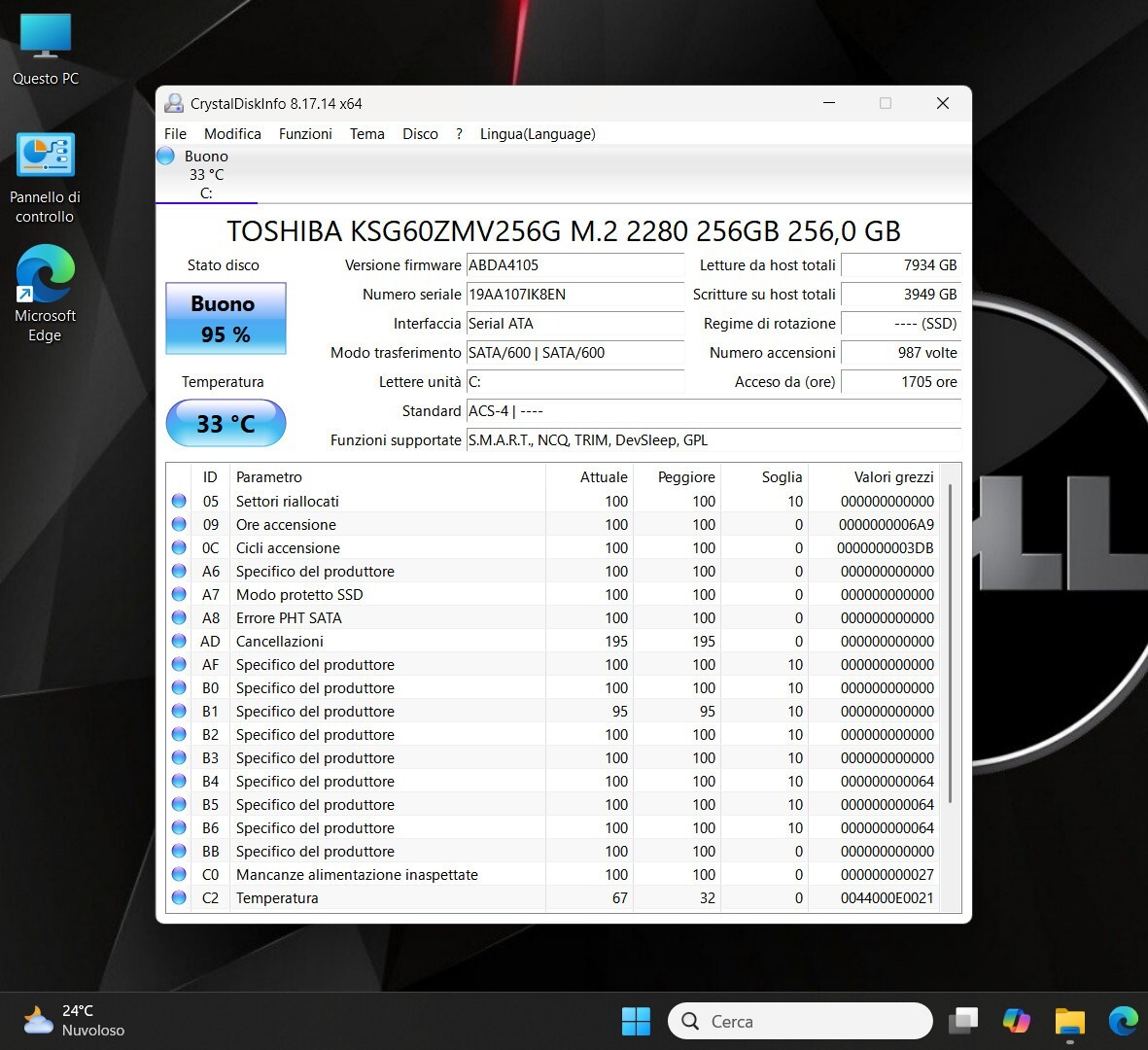This screenshot has height=1050, width=1148.
Task: Click the Interfaccia field Serial ATA
Action: (574, 324)
